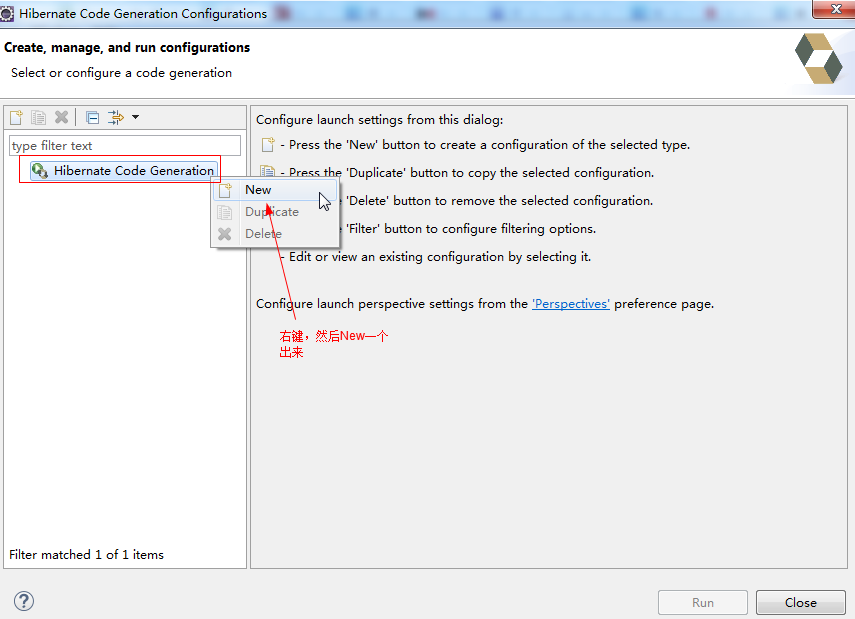This screenshot has height=619, width=855.
Task: Click the Filter launch configurations icon
Action: pos(116,117)
